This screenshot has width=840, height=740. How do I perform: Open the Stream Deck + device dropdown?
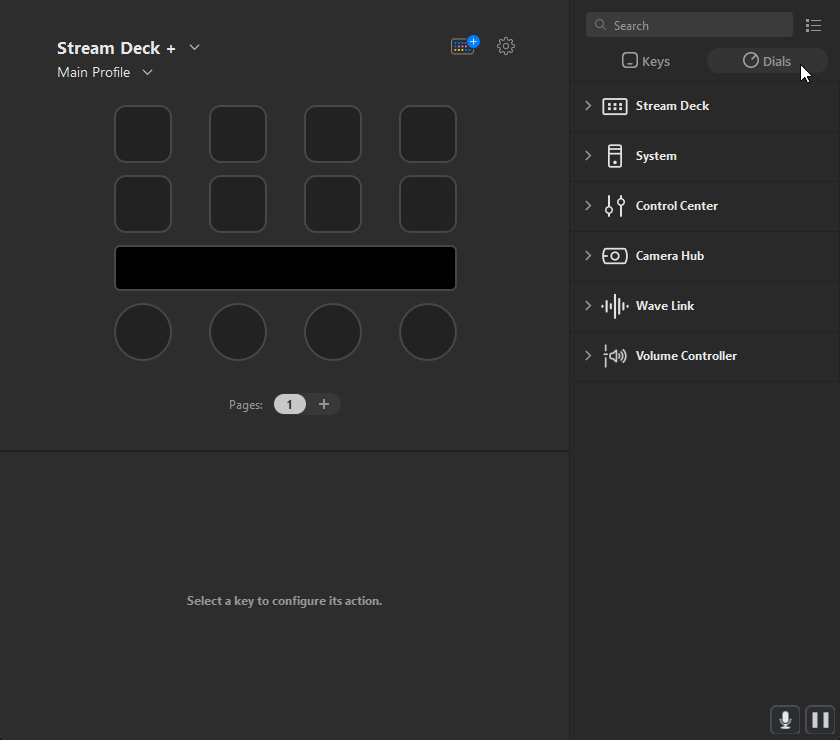[194, 48]
